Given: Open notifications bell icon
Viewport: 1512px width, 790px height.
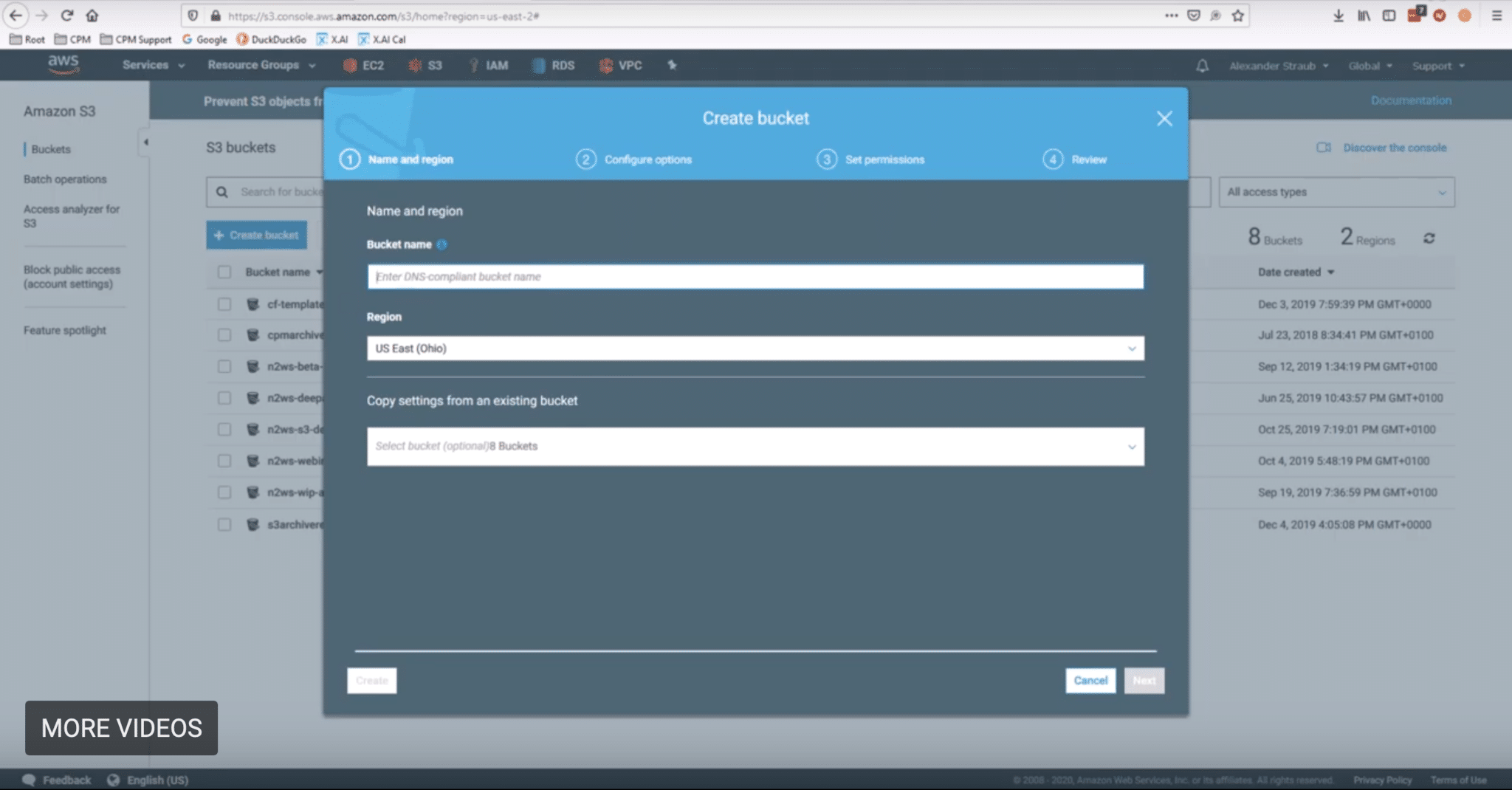Looking at the screenshot, I should pos(1202,66).
